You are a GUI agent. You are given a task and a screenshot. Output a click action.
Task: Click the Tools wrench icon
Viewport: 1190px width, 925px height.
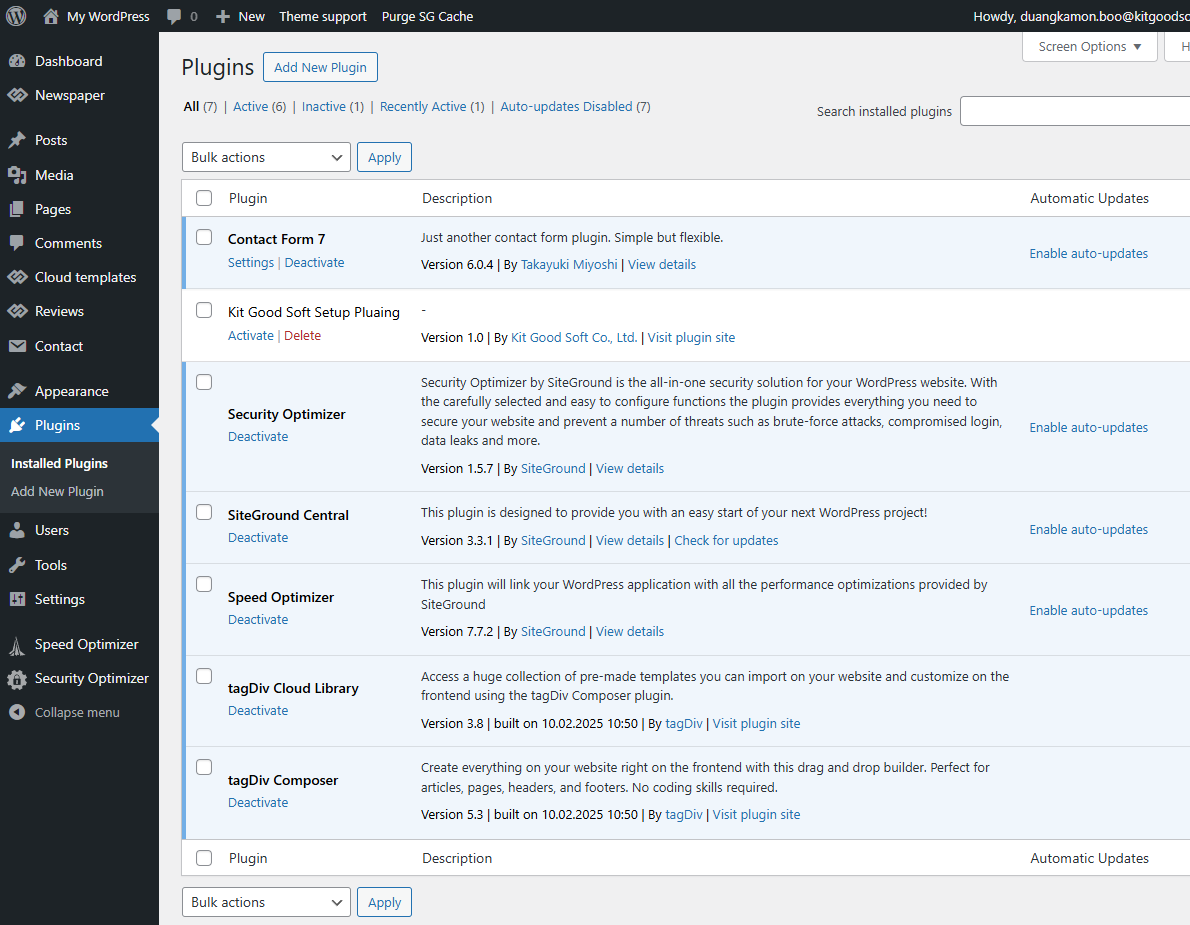point(17,565)
